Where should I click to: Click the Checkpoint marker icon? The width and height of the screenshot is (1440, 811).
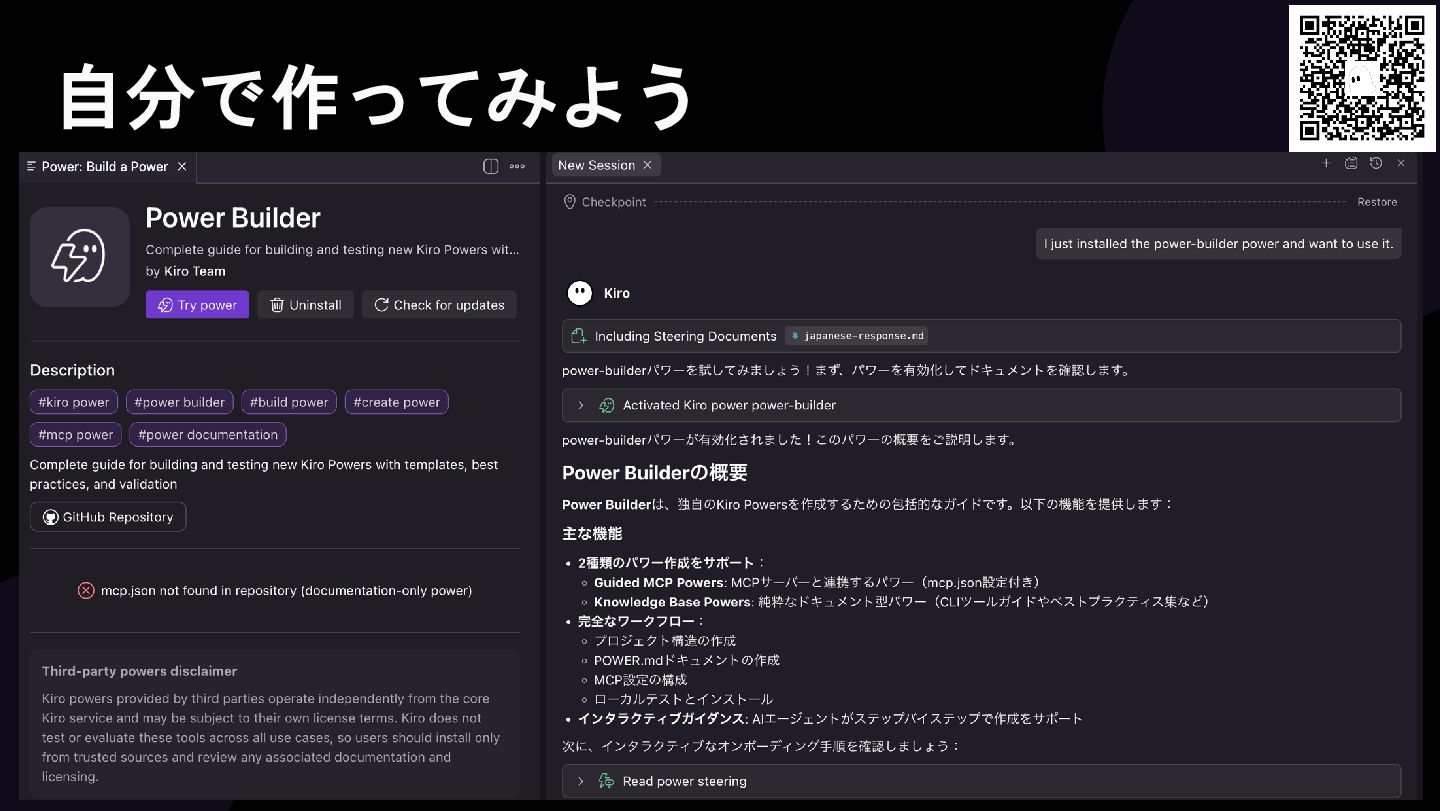coord(570,202)
